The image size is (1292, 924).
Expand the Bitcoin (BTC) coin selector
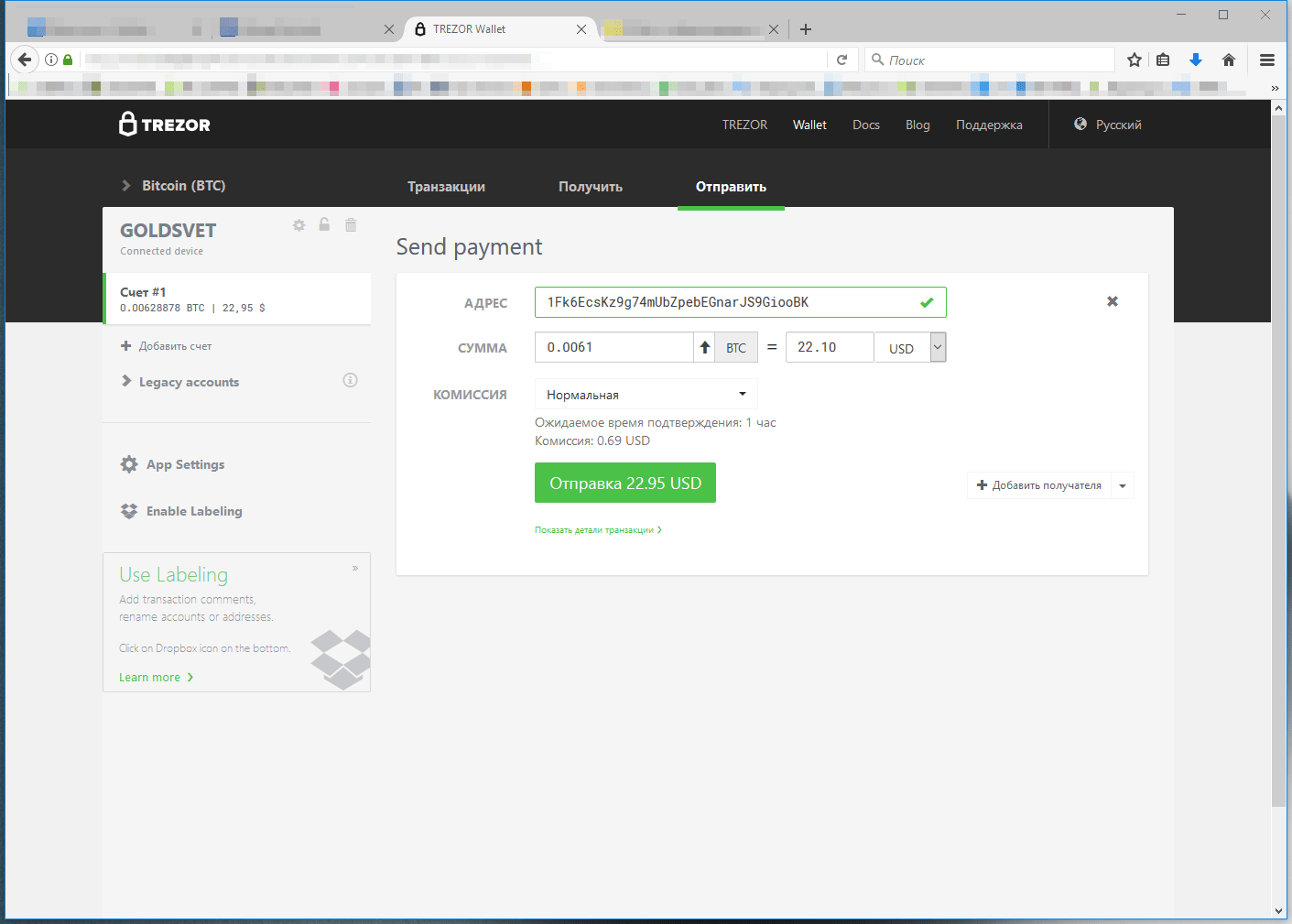pyautogui.click(x=174, y=185)
